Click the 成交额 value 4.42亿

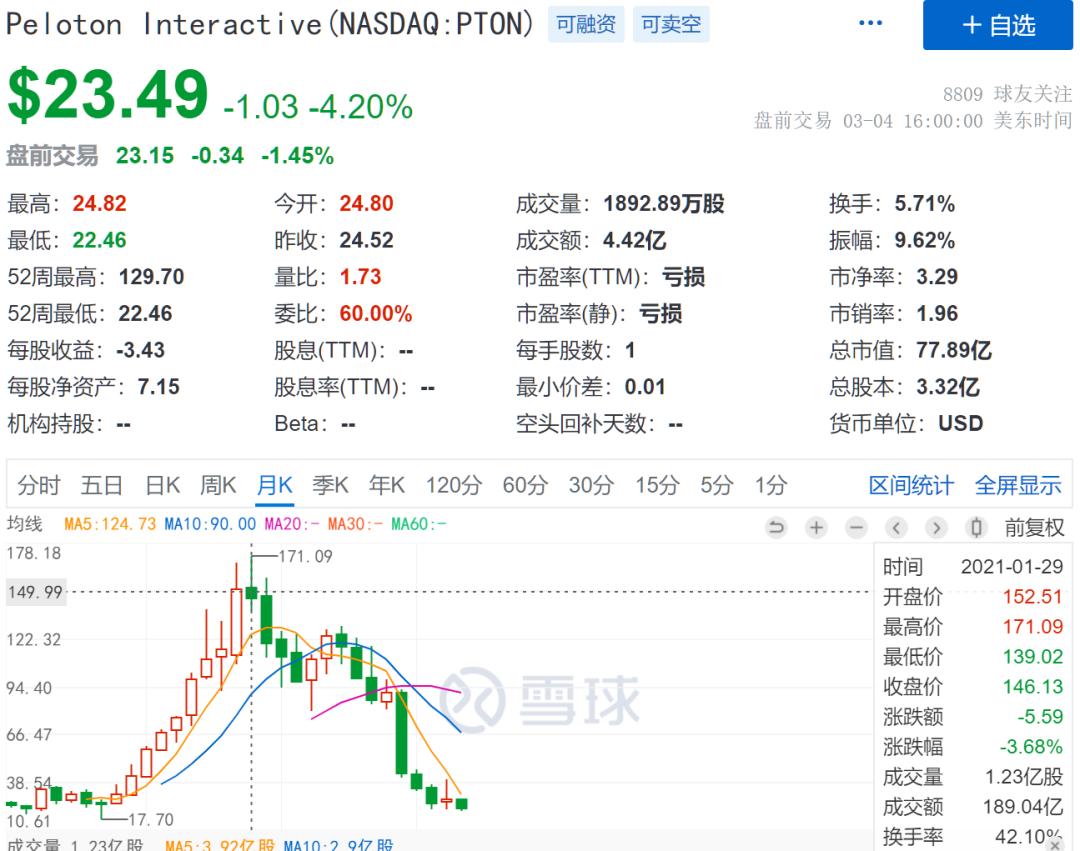coord(634,240)
